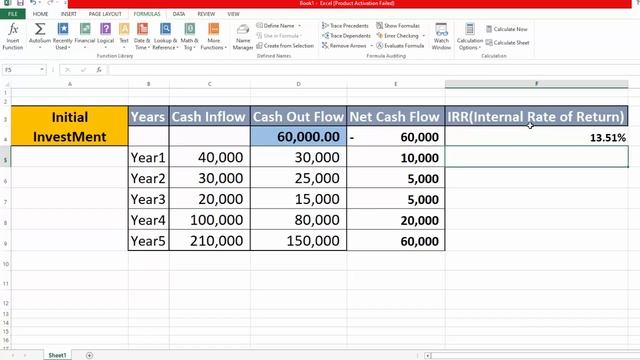Click Evaluate Formula

[400, 46]
